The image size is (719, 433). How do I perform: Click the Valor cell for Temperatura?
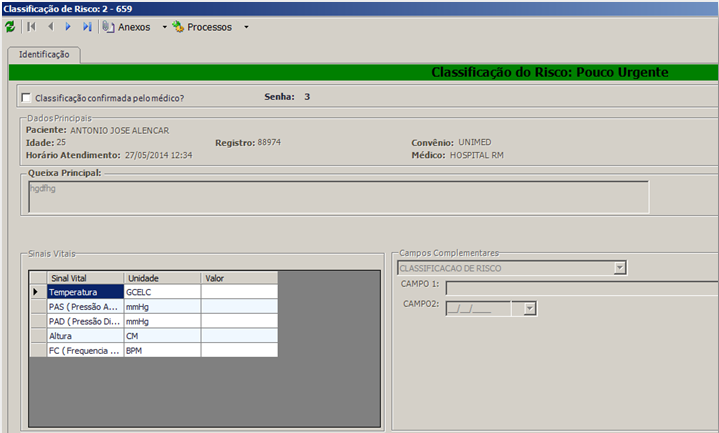click(239, 292)
